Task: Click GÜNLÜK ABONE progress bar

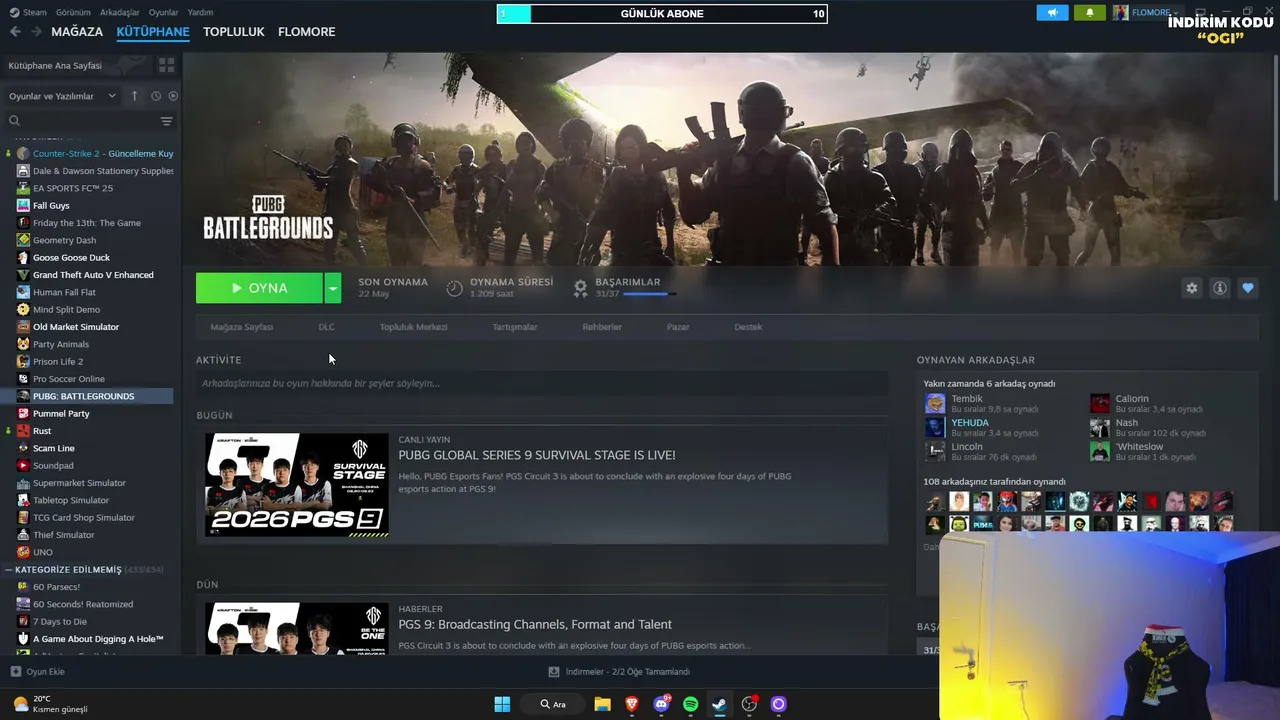Action: point(662,14)
